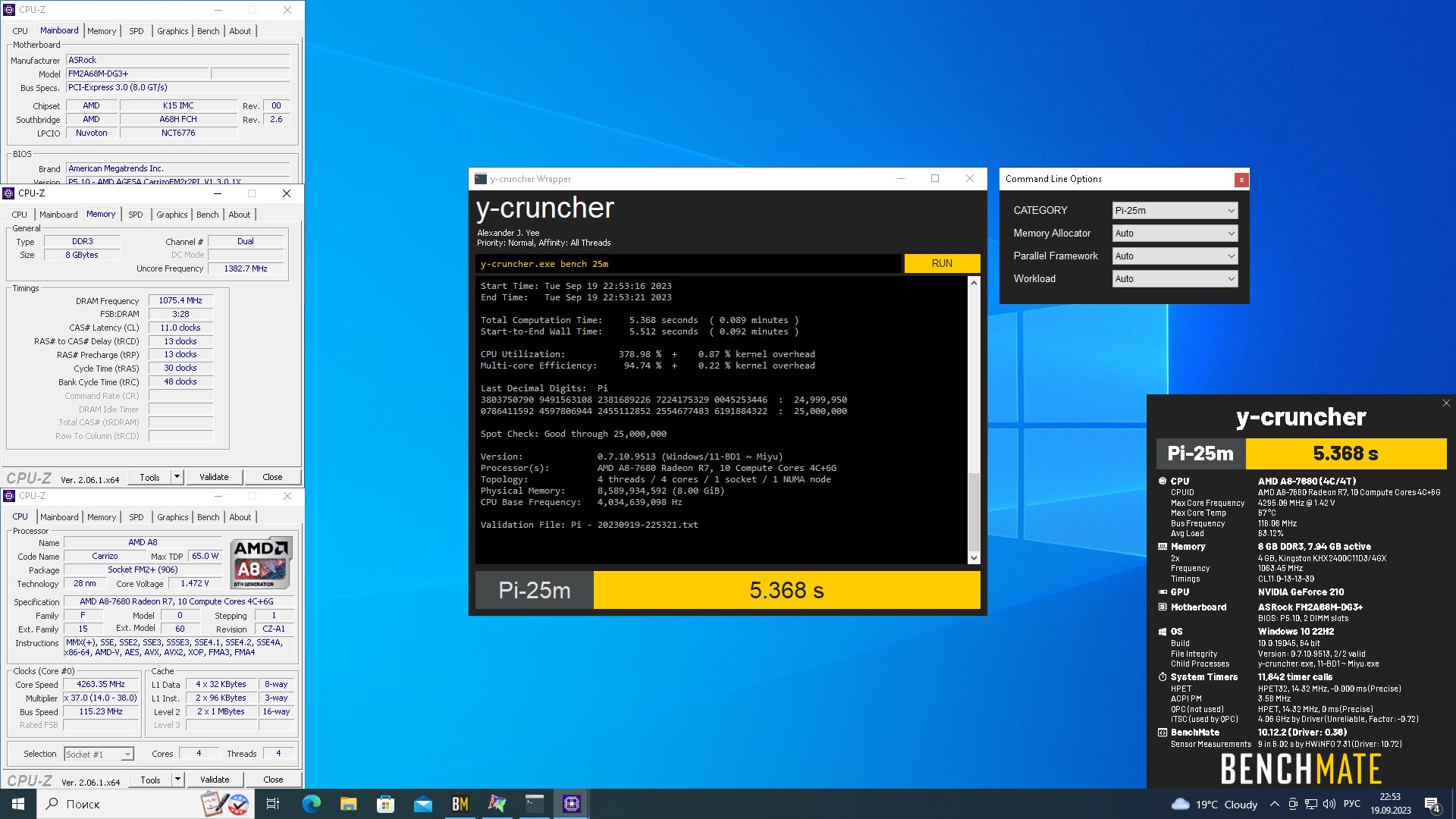The height and width of the screenshot is (819, 1456).
Task: Click Validate in the Memory CPU-Z window
Action: [214, 477]
